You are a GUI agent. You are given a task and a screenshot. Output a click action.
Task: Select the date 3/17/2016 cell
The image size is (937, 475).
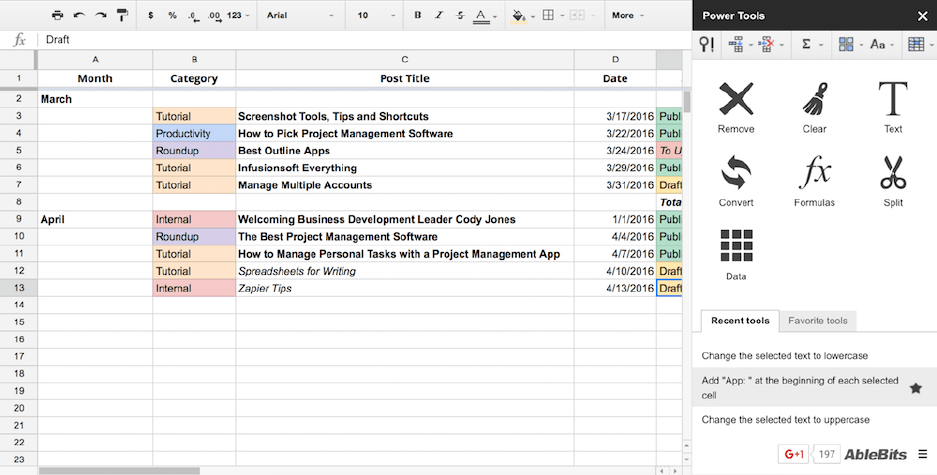click(615, 117)
